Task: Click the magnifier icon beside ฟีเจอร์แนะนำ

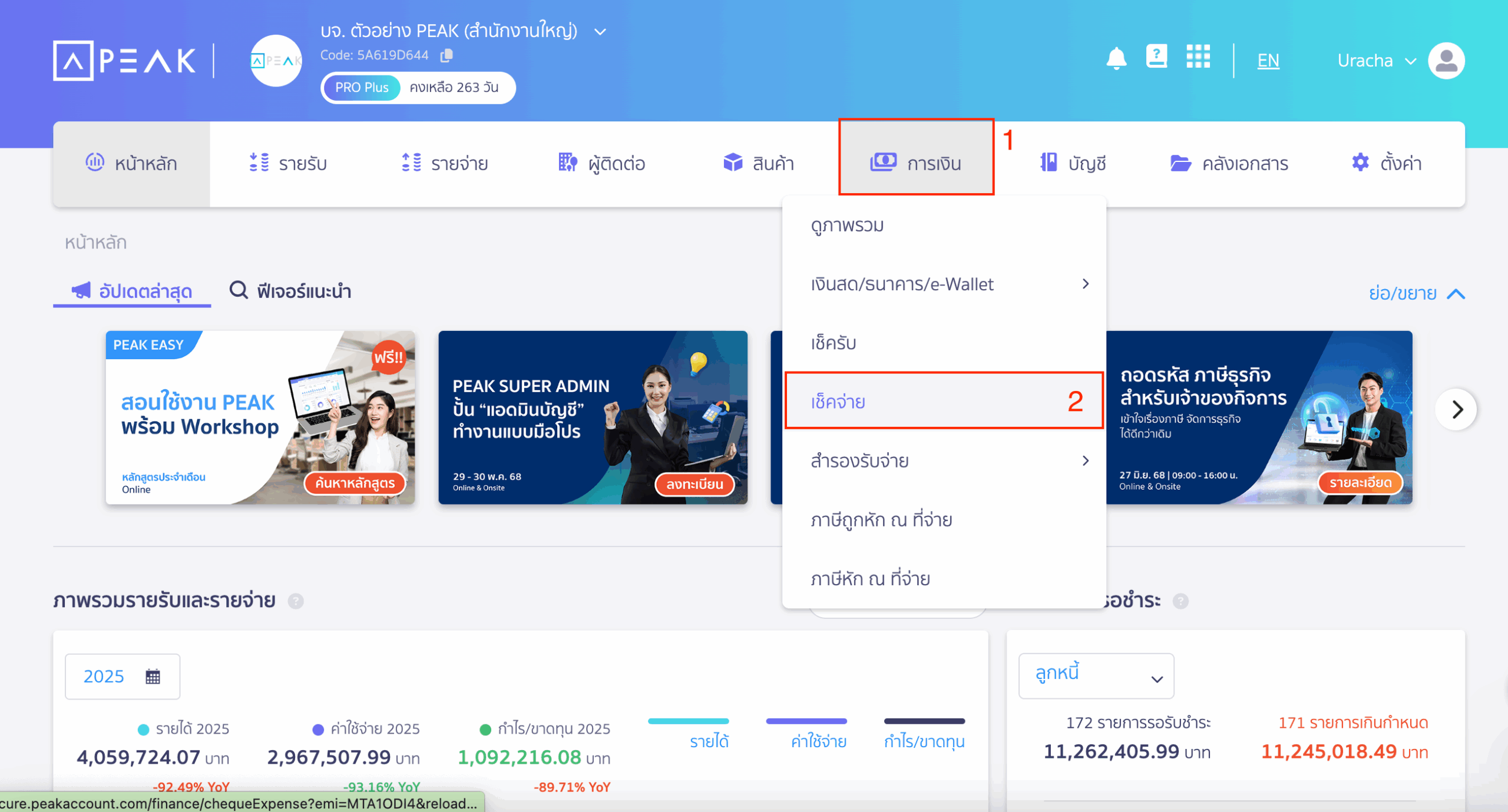Action: coord(239,290)
